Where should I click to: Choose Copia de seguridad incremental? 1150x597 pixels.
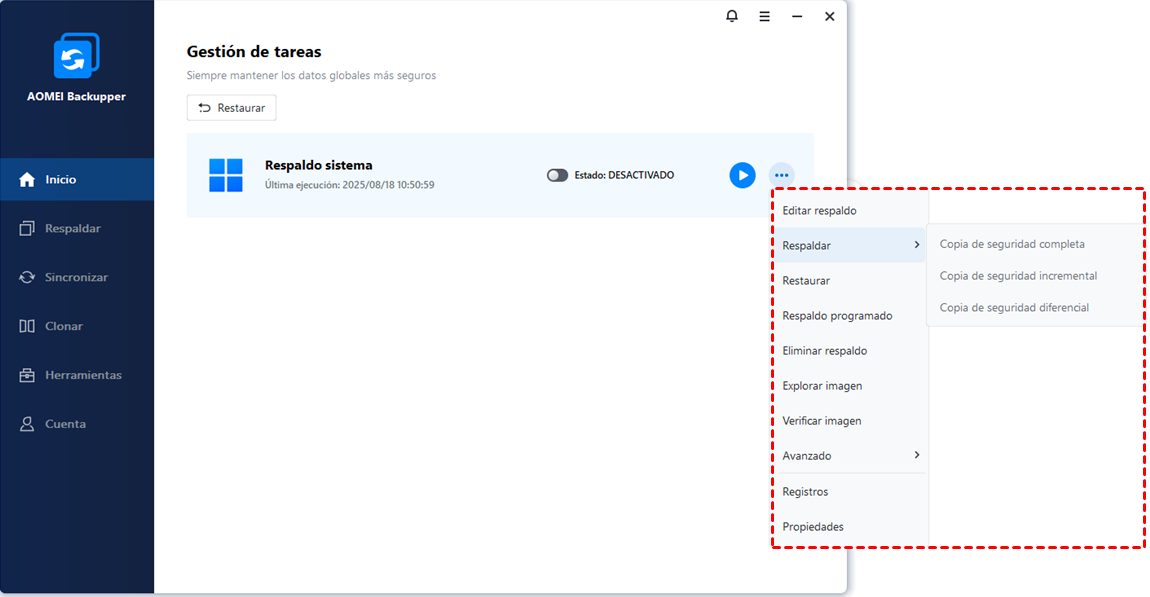[x=1018, y=276]
